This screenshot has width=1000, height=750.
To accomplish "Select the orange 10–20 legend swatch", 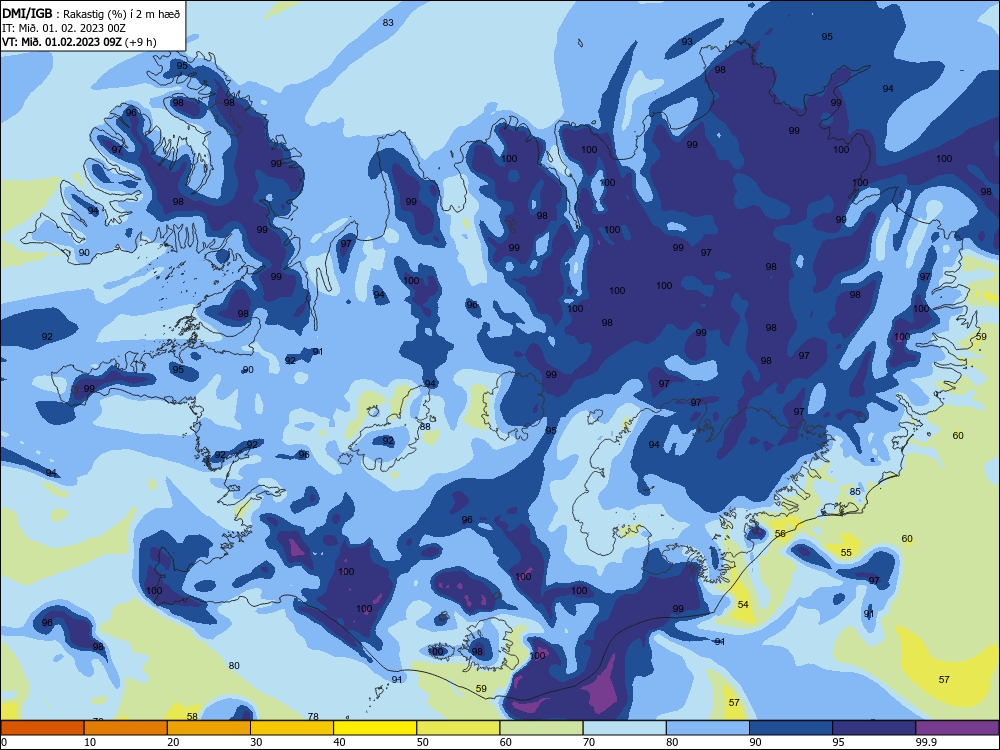I will click(126, 728).
